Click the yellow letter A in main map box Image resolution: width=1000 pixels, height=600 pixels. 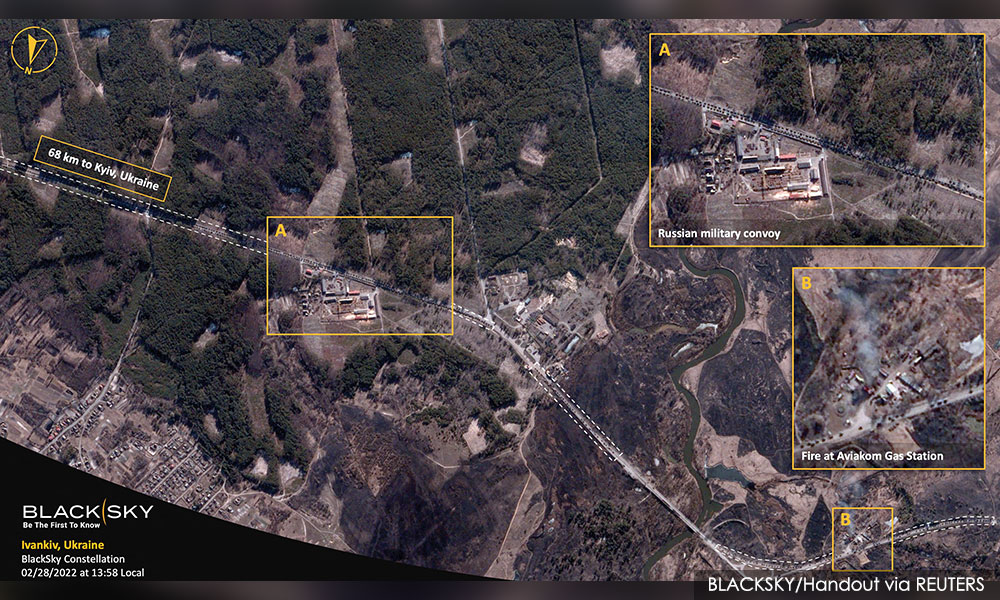point(281,230)
